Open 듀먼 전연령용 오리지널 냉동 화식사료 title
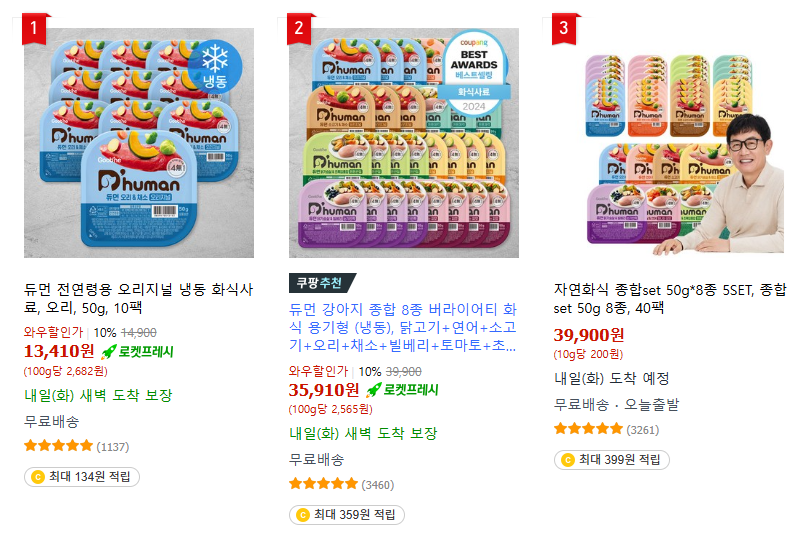The image size is (811, 543). click(139, 298)
